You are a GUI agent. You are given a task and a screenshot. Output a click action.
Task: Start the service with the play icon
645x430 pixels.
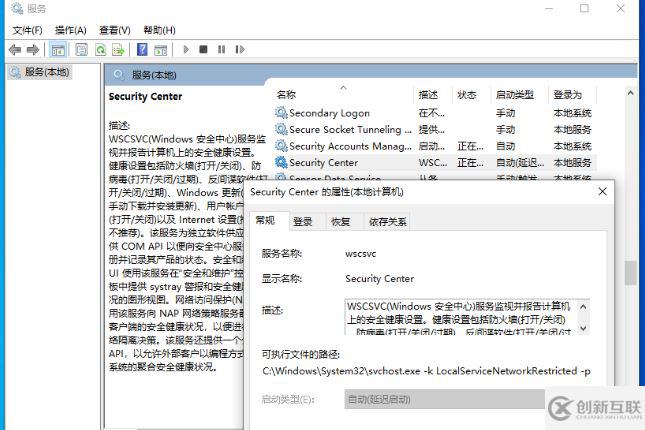pyautogui.click(x=186, y=49)
